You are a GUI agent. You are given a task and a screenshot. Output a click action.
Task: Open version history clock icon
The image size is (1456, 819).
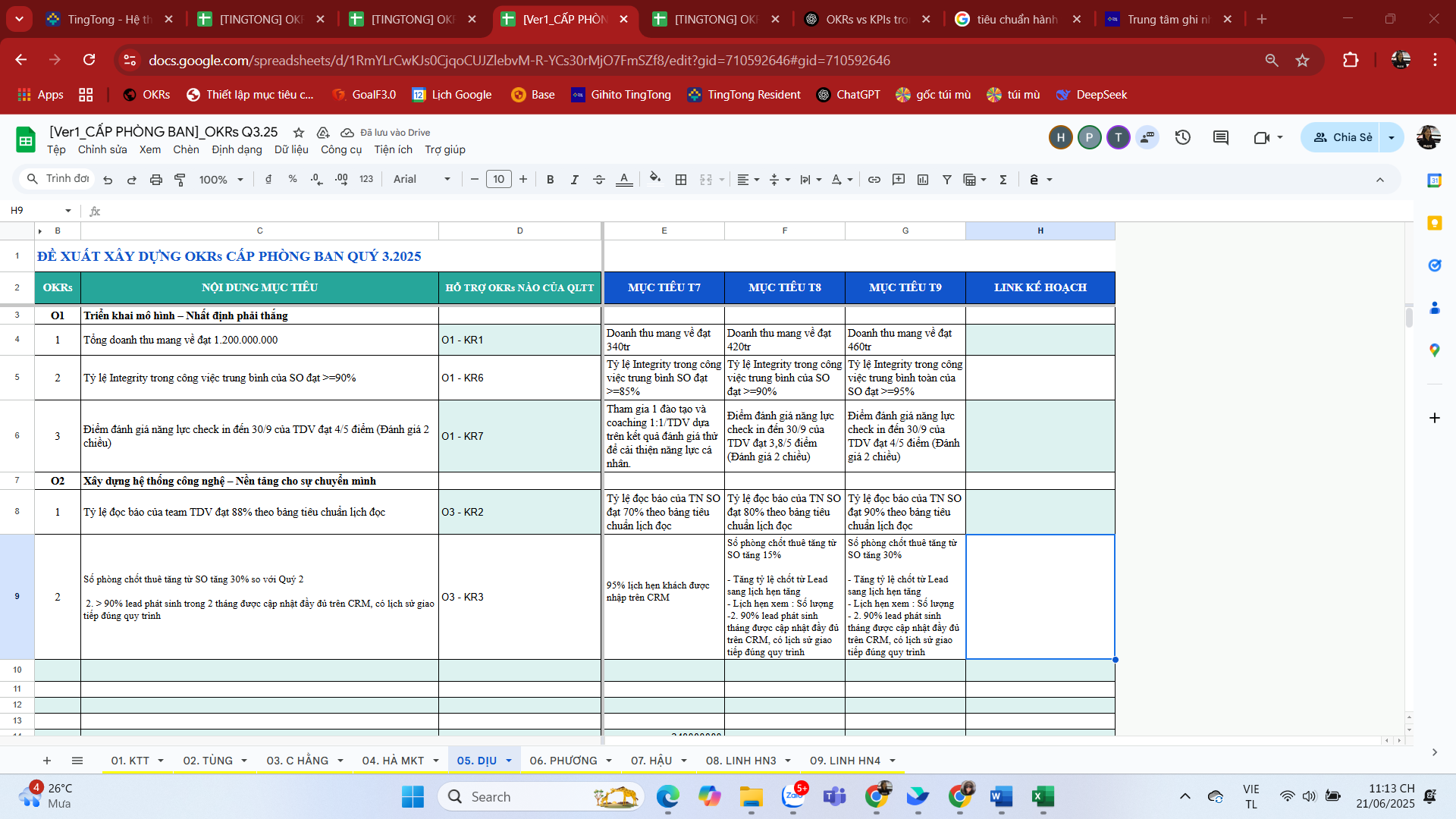pyautogui.click(x=1183, y=137)
